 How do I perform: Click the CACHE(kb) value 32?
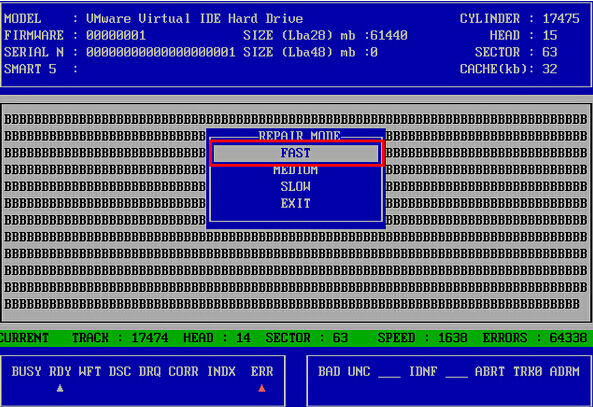(x=550, y=69)
